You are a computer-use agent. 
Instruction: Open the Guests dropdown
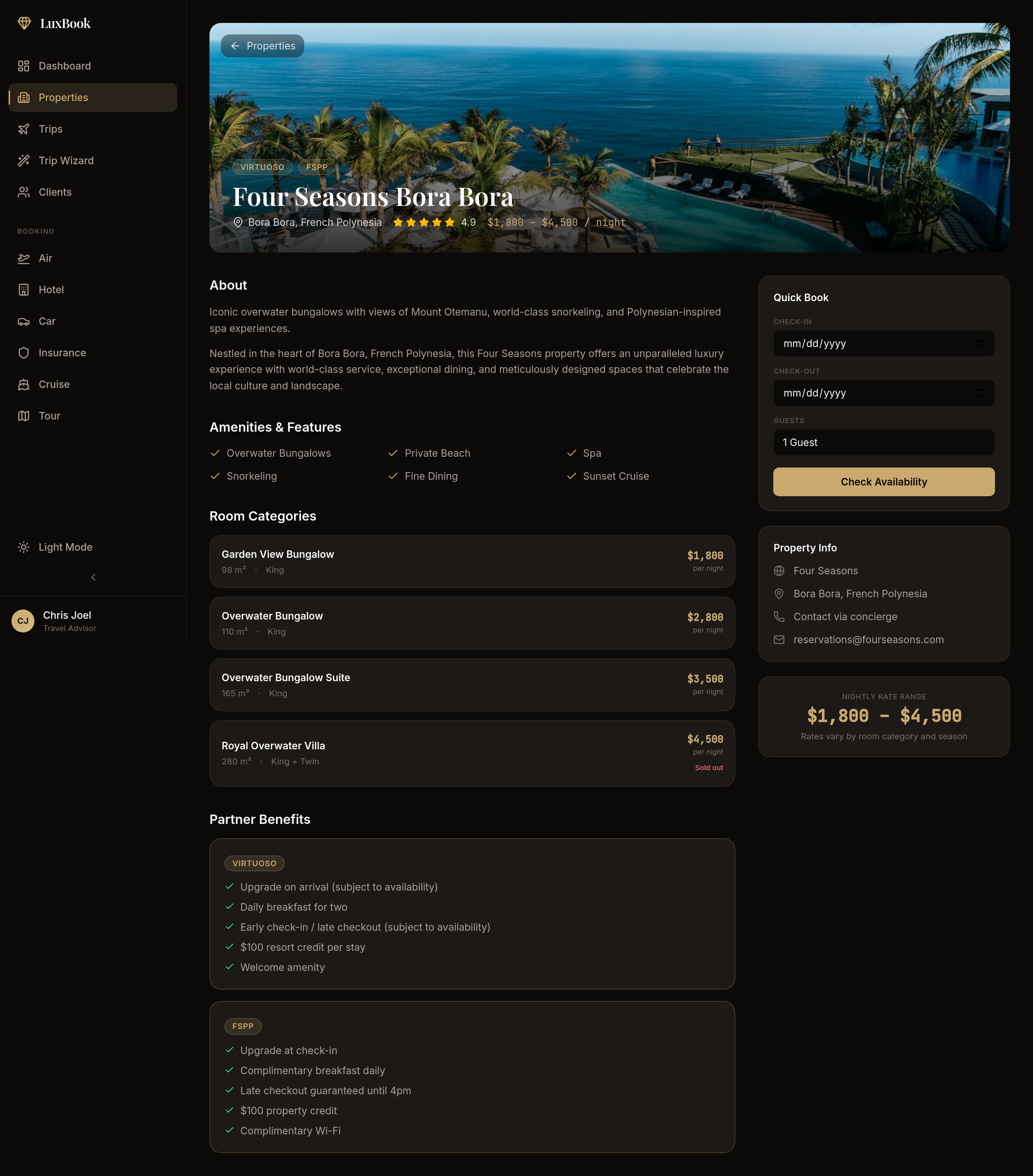(884, 442)
